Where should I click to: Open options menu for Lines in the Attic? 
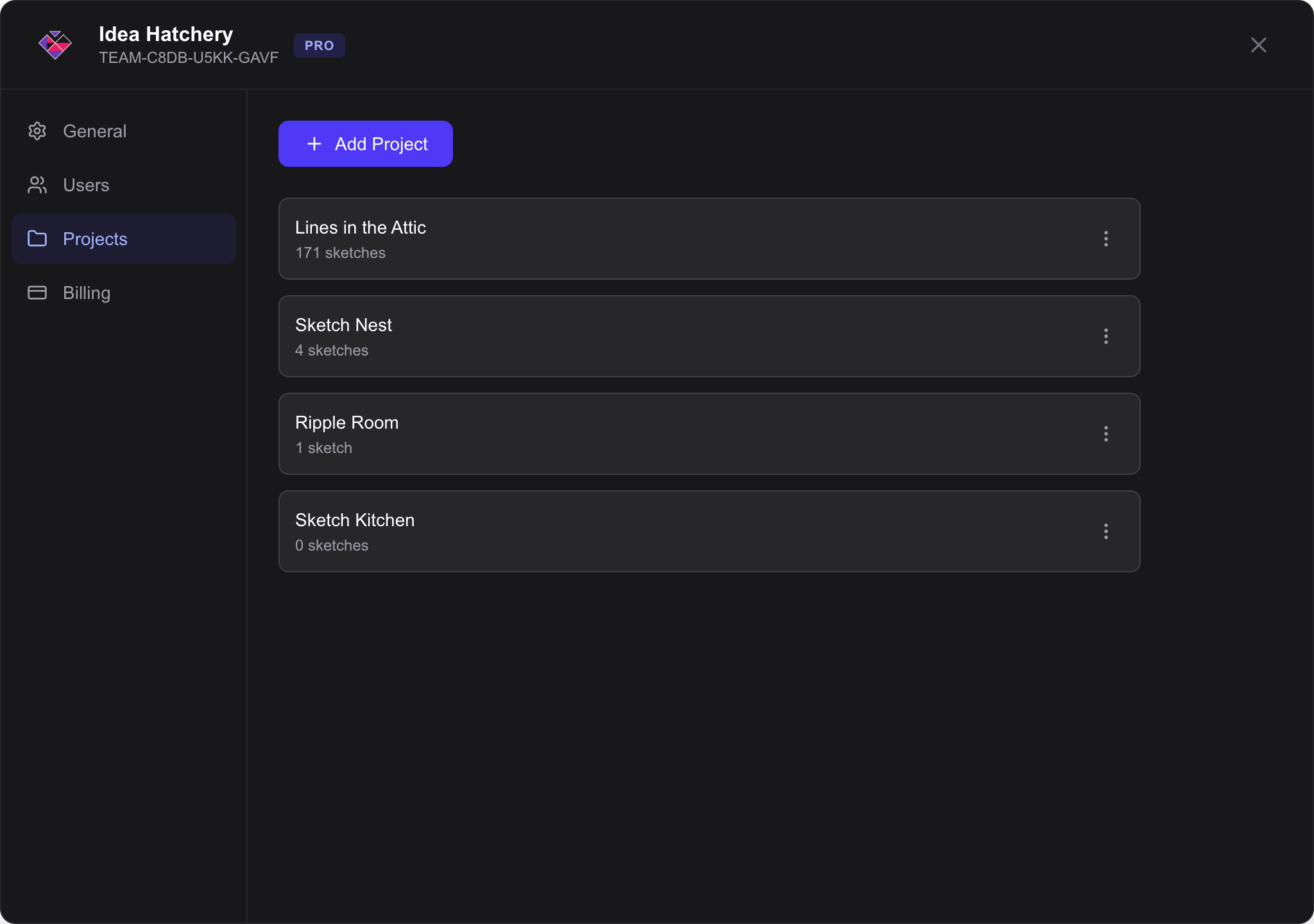click(1105, 239)
